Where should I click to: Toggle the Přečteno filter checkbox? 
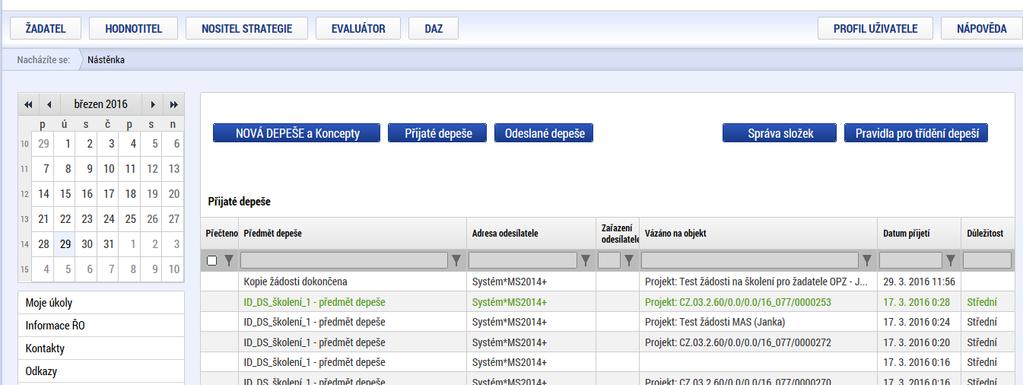[212, 261]
